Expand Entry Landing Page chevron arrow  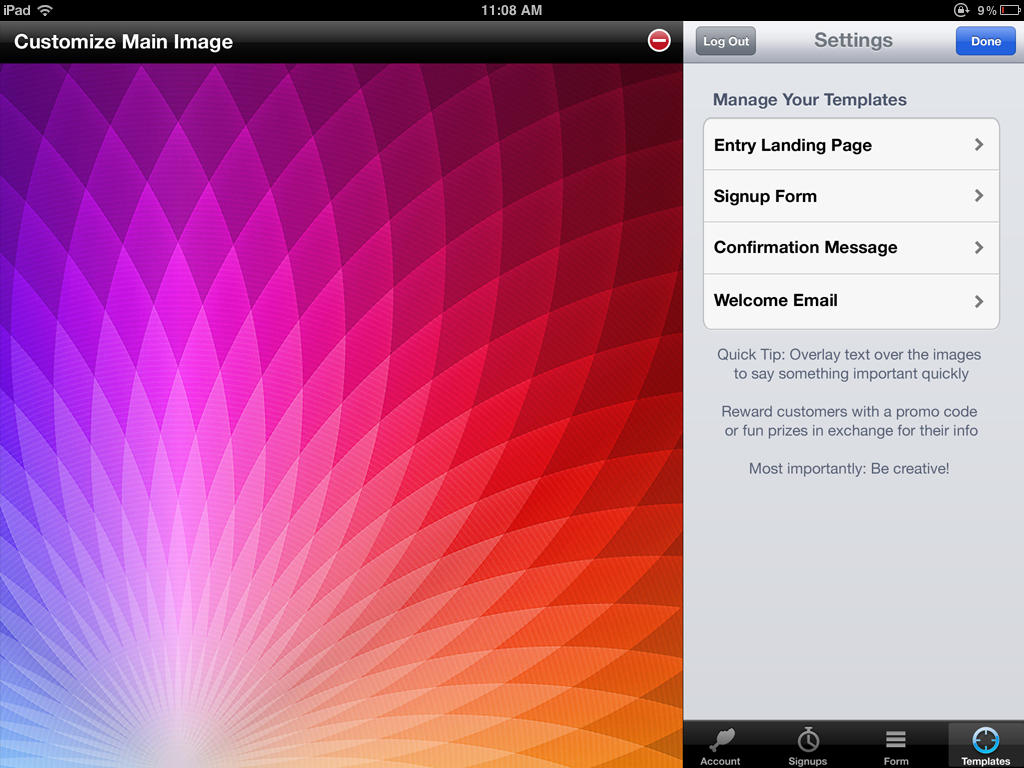pyautogui.click(x=979, y=145)
